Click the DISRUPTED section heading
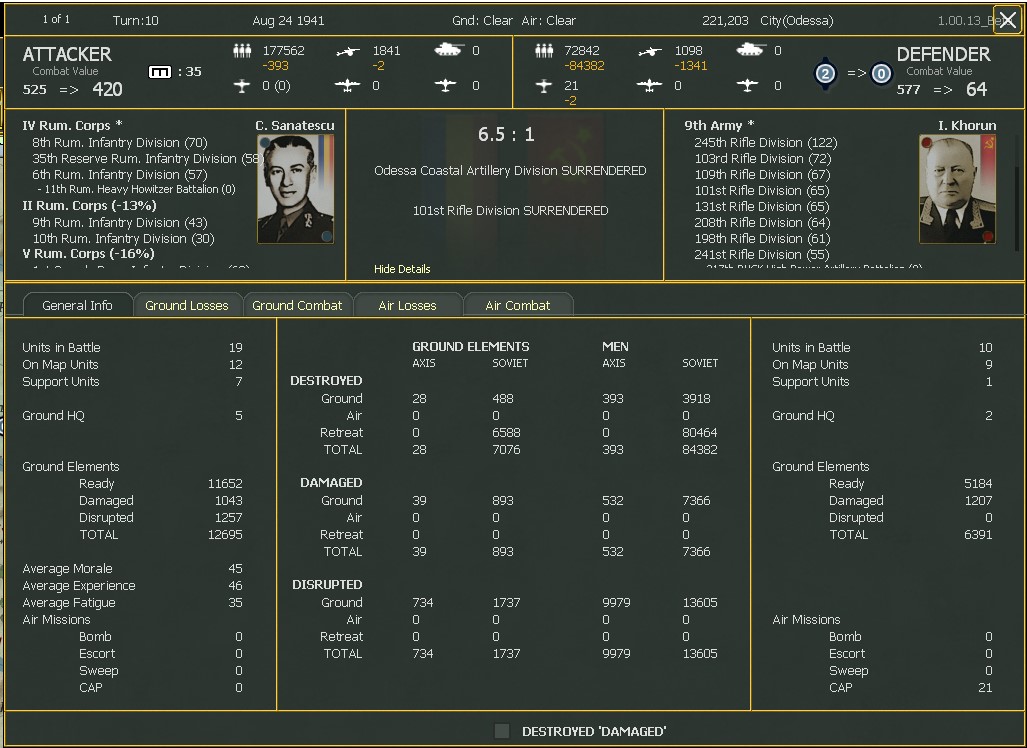The height and width of the screenshot is (748, 1027). point(327,584)
